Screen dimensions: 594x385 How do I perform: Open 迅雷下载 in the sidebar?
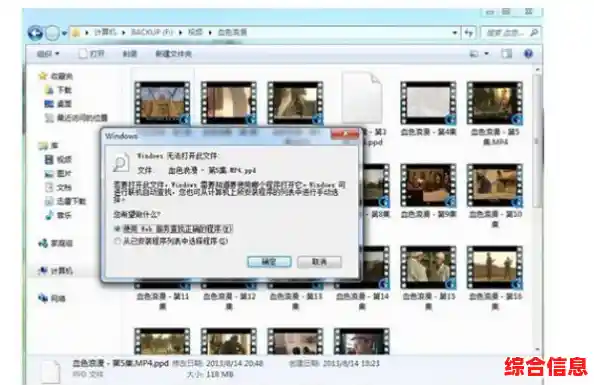tap(66, 201)
